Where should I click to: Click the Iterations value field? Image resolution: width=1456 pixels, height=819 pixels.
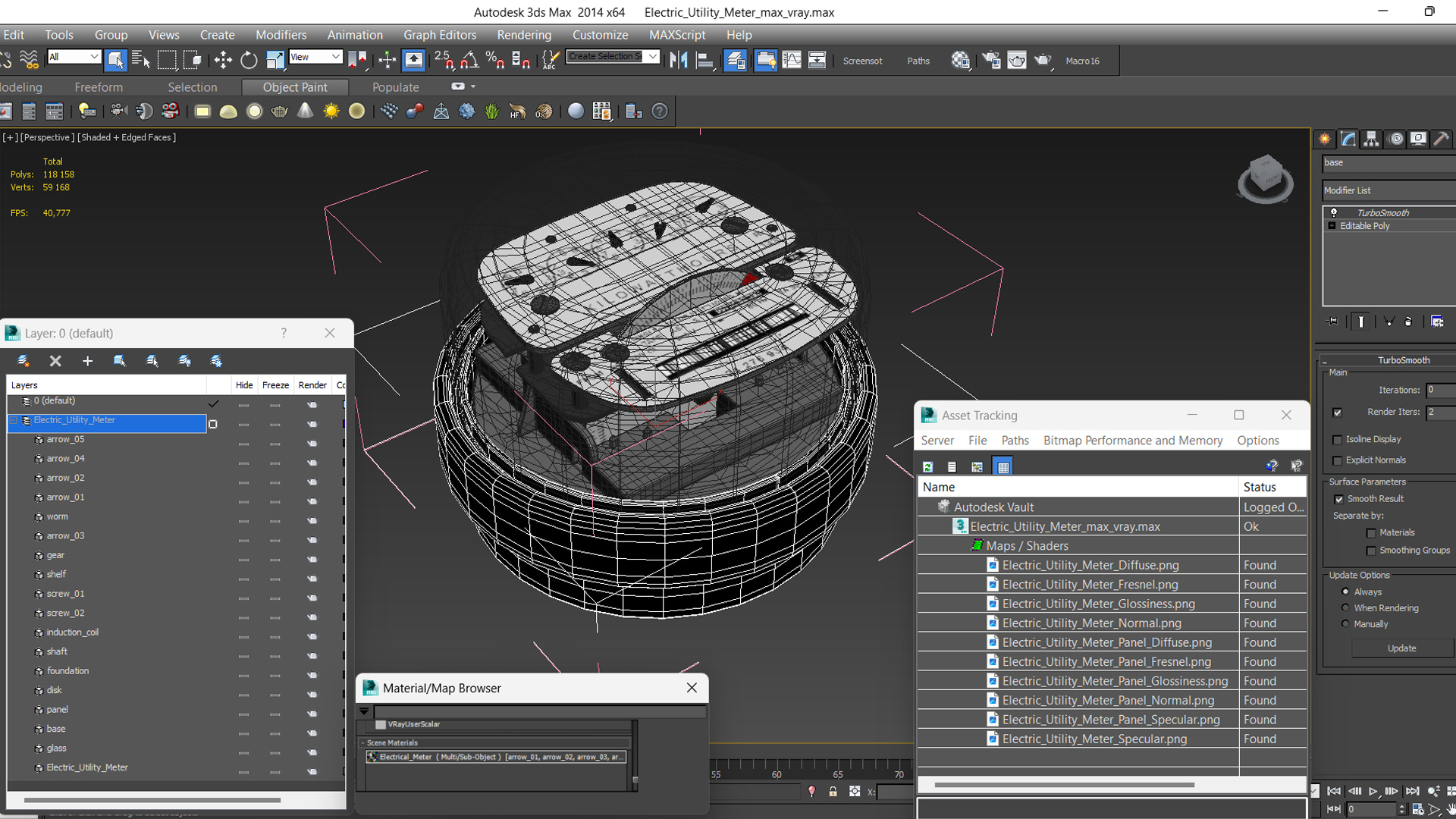[x=1440, y=390]
